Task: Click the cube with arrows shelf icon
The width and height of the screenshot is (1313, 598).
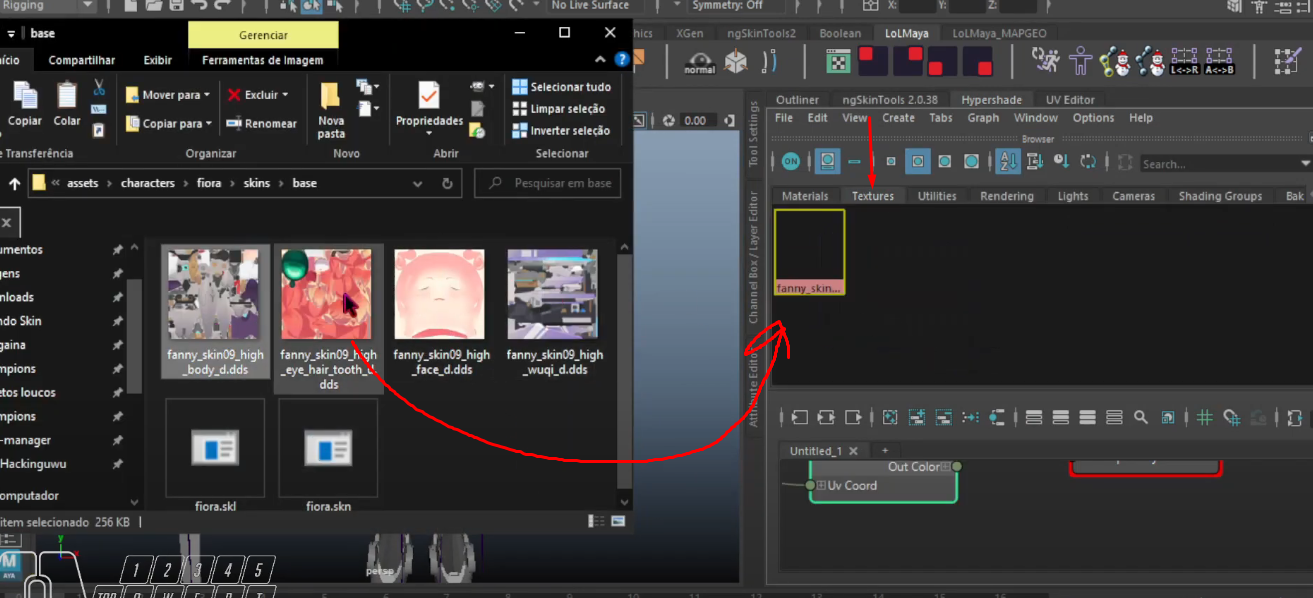Action: coord(736,62)
